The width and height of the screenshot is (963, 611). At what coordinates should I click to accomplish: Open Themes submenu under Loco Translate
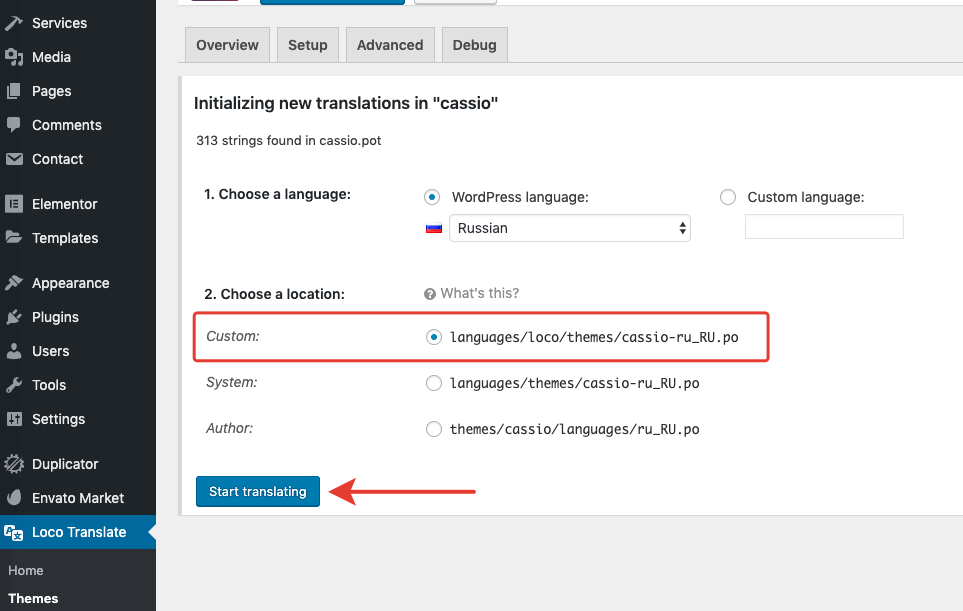tap(33, 598)
